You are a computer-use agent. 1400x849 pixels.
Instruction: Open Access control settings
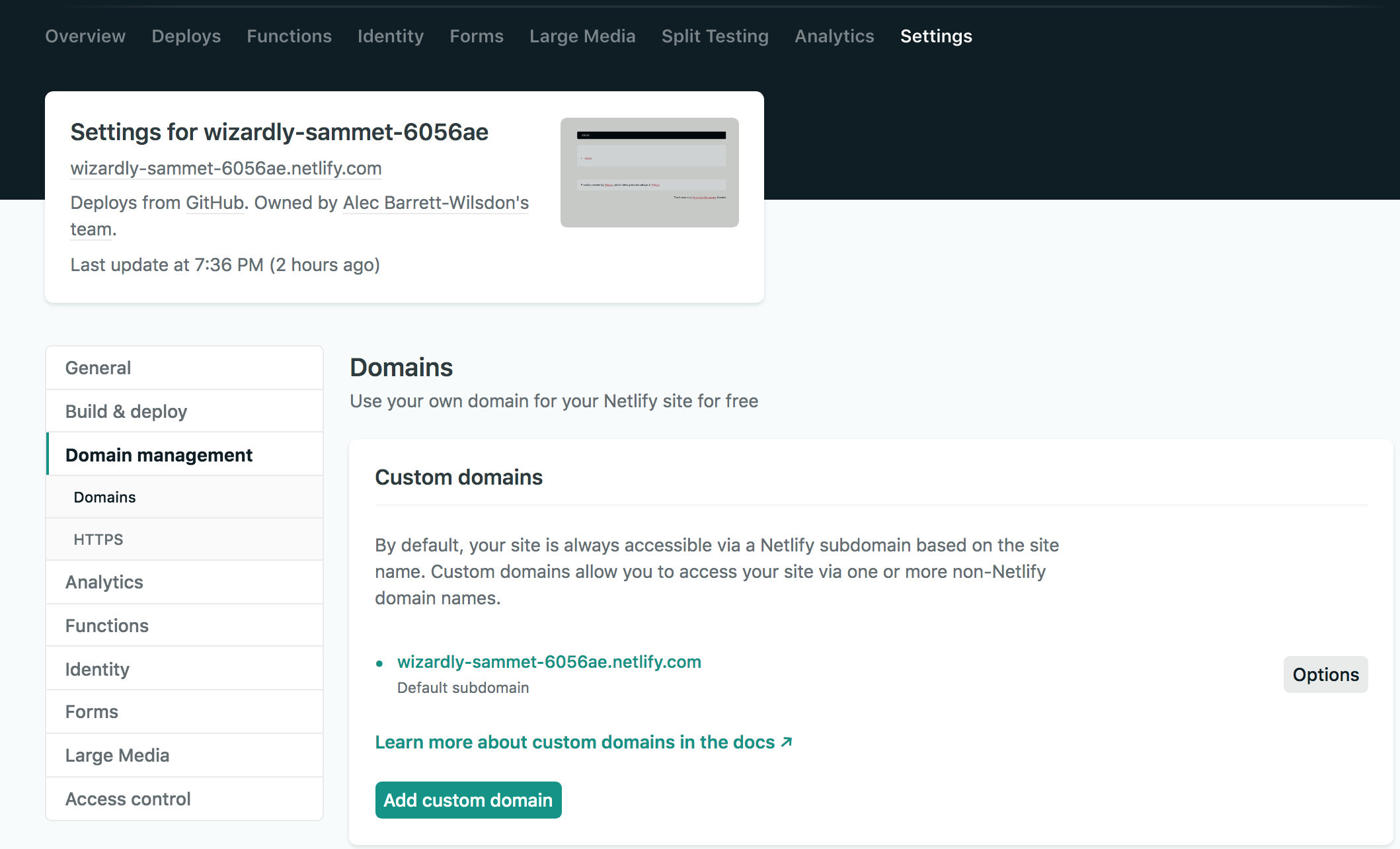point(184,799)
